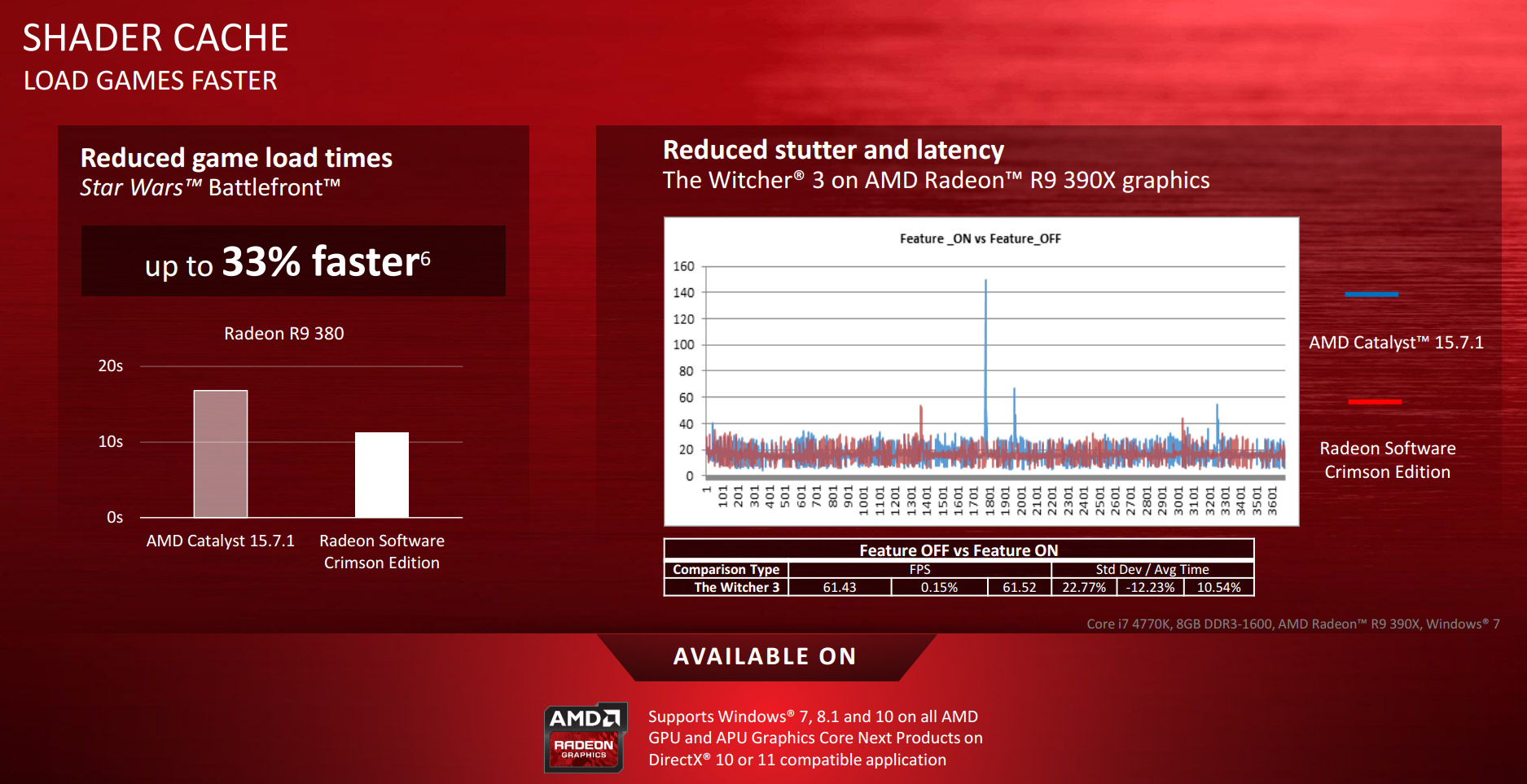Click the SHADER CACHE slide title

pos(156,38)
